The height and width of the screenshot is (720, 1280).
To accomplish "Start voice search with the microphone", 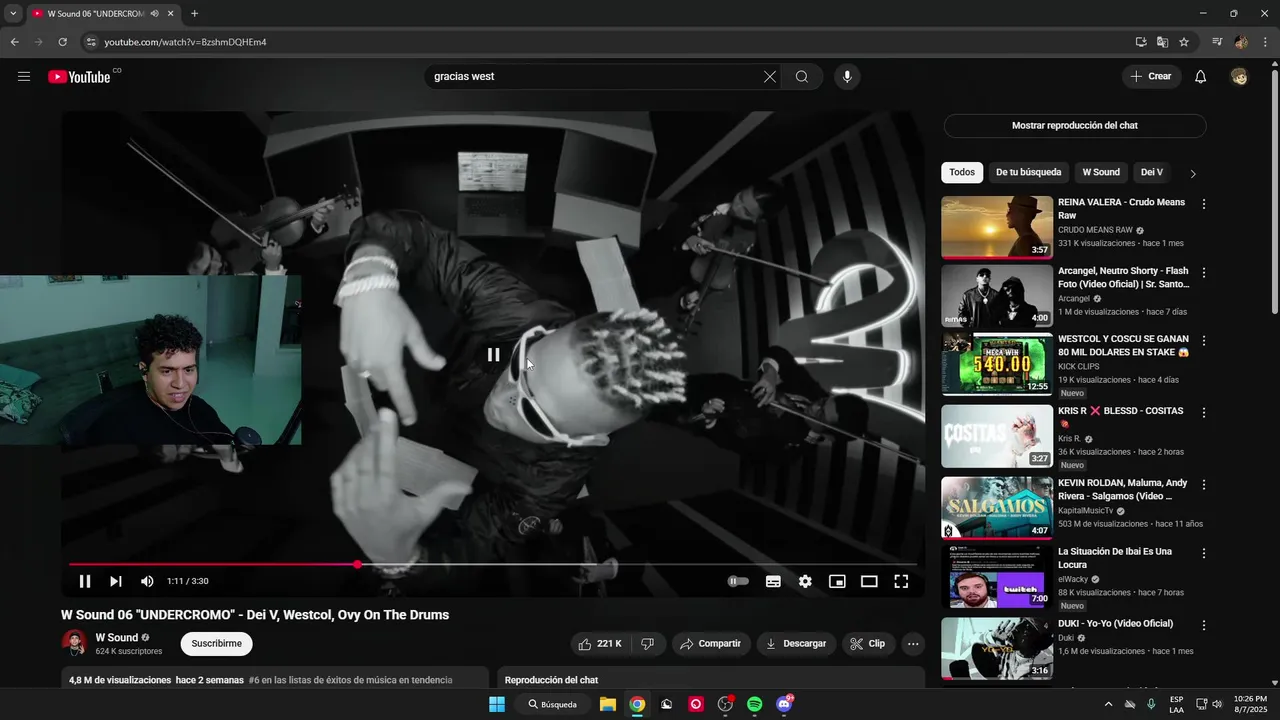I will pyautogui.click(x=847, y=77).
